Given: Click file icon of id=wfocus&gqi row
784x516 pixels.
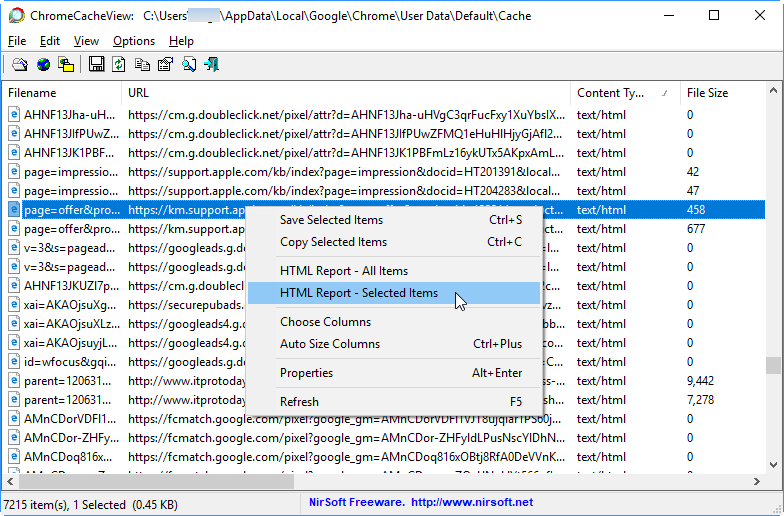Looking at the screenshot, I should (x=14, y=362).
